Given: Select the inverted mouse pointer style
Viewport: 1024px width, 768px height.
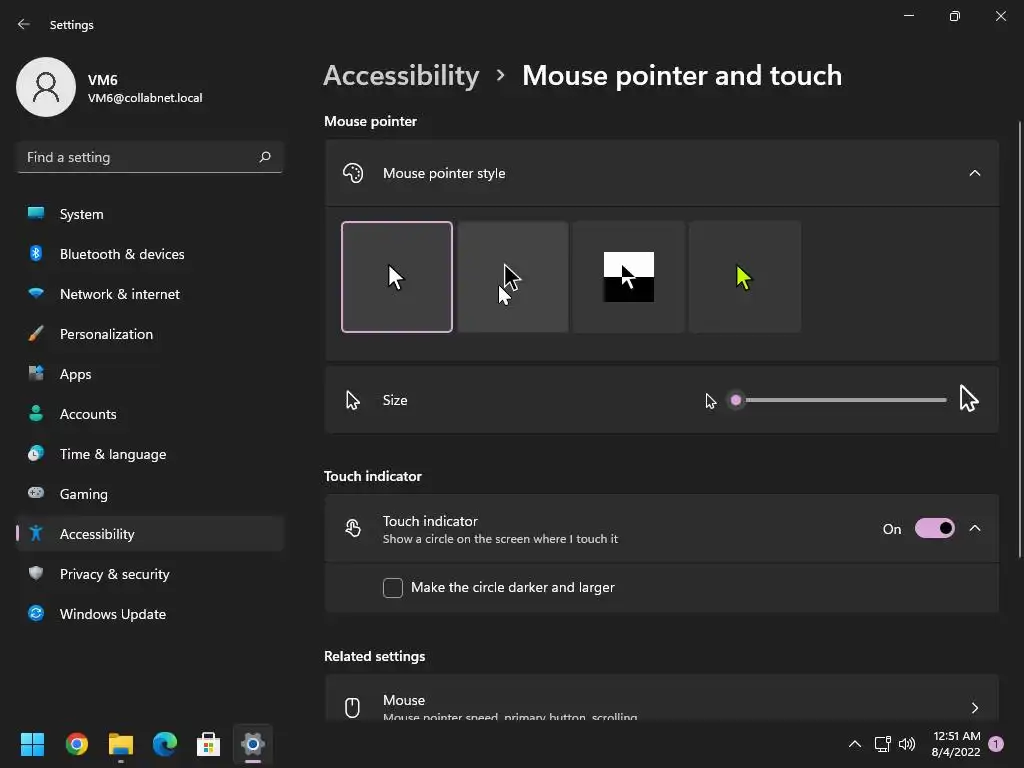Looking at the screenshot, I should (628, 277).
